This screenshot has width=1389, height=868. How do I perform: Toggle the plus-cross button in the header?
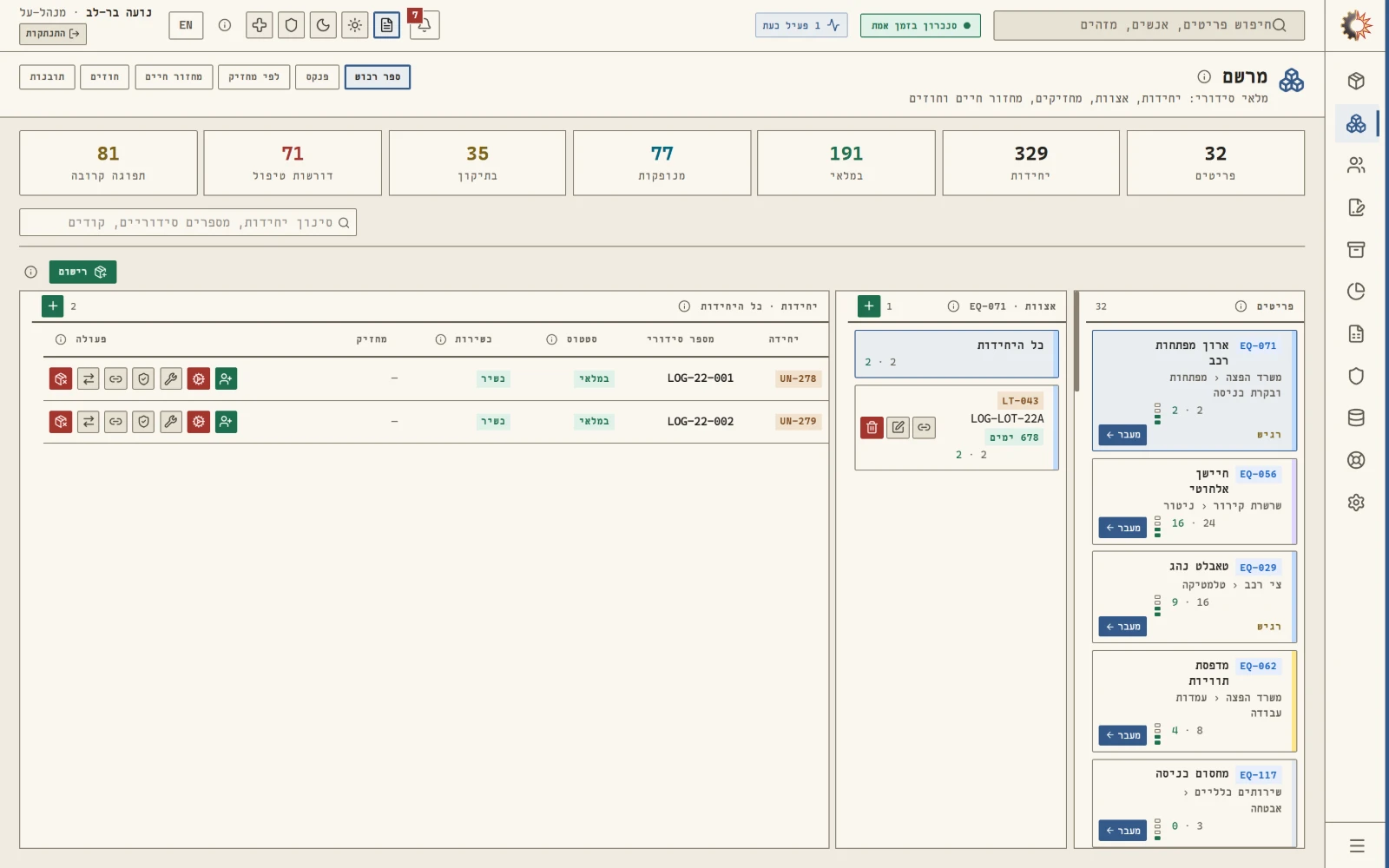tap(259, 25)
